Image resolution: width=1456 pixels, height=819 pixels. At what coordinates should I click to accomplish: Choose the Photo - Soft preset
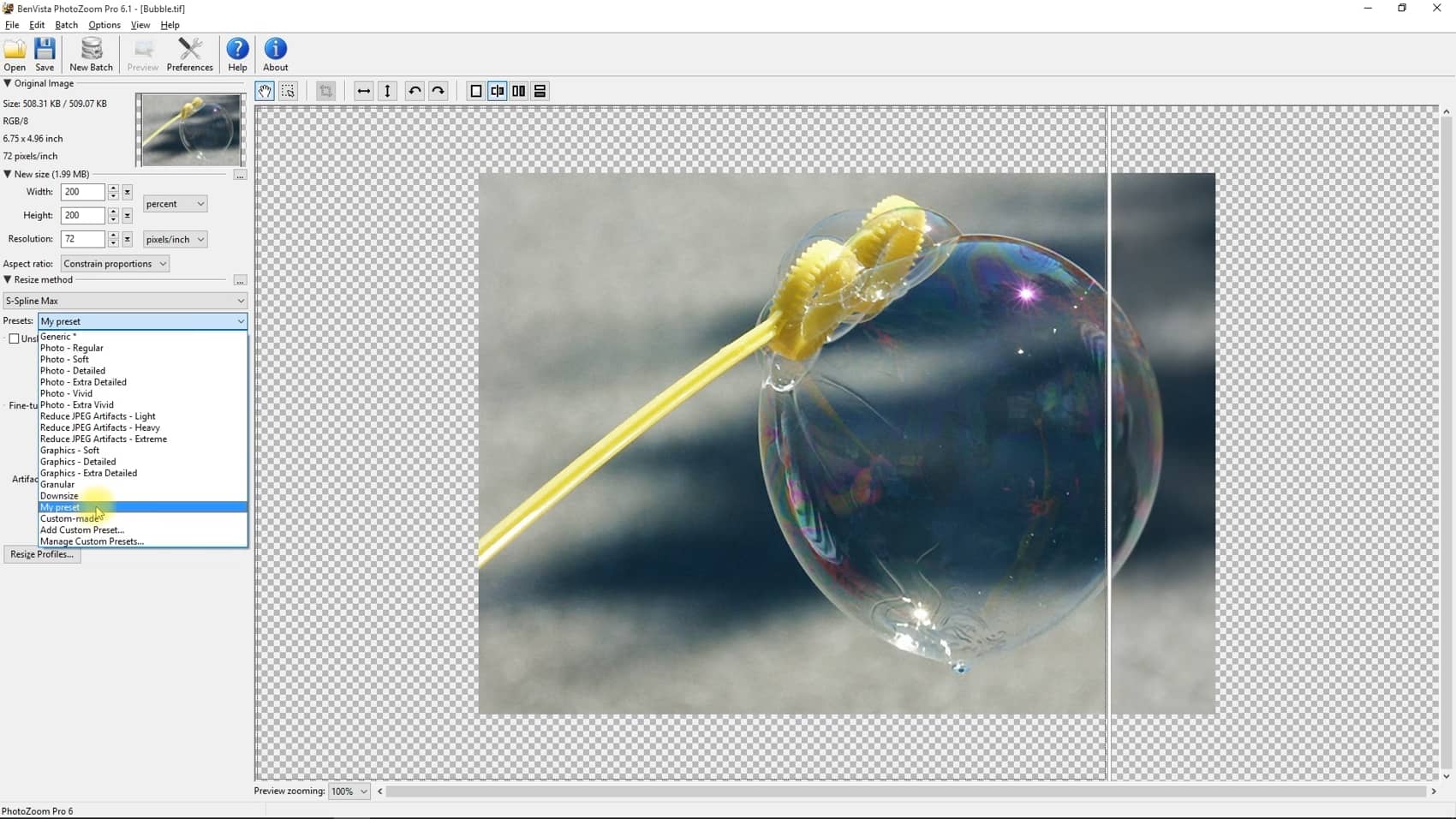click(143, 360)
